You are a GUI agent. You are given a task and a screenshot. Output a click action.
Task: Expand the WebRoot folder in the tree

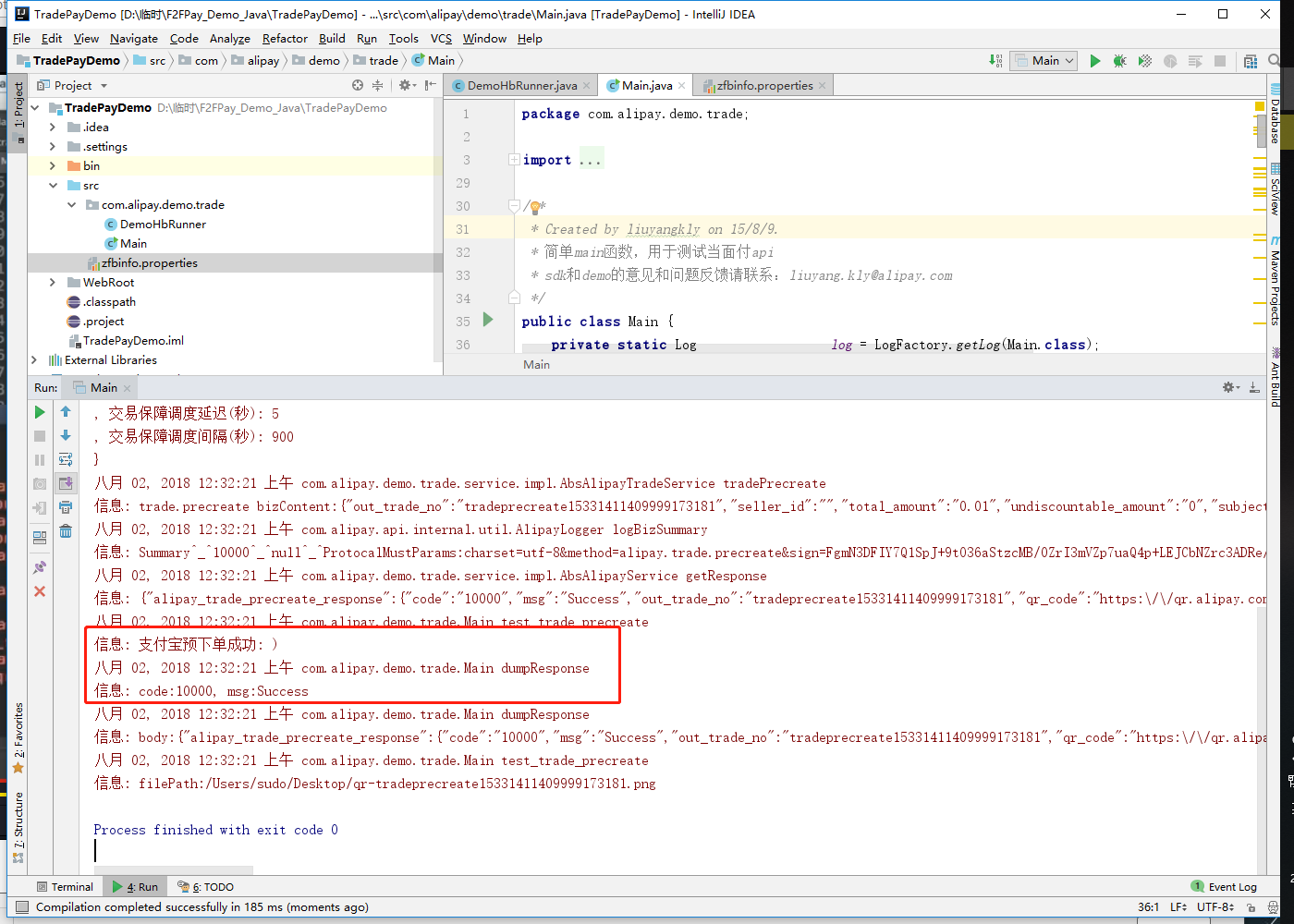point(53,283)
